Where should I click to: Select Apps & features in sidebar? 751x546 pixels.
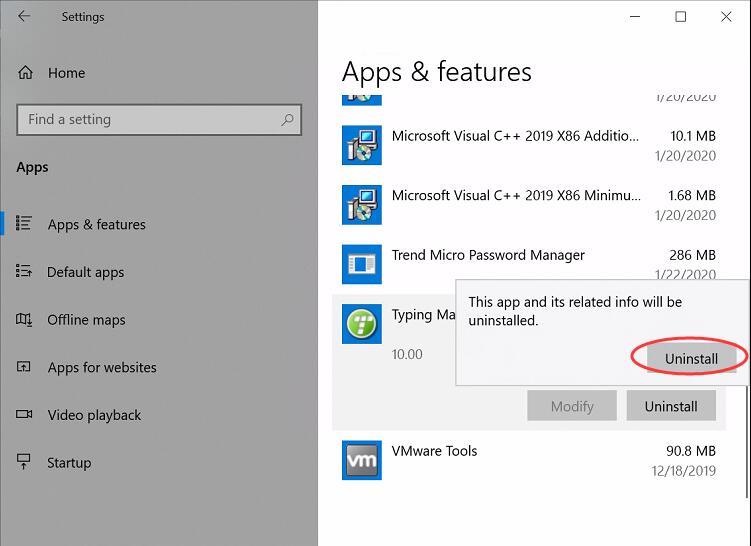(96, 224)
